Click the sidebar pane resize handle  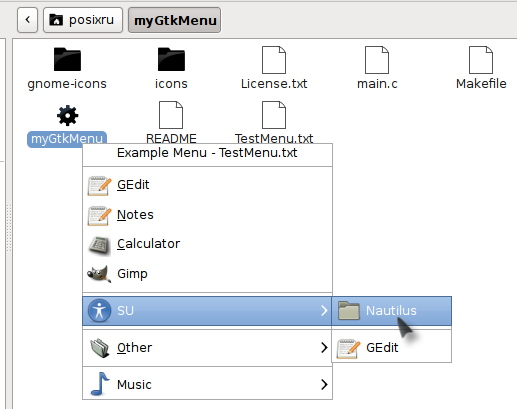[9, 227]
